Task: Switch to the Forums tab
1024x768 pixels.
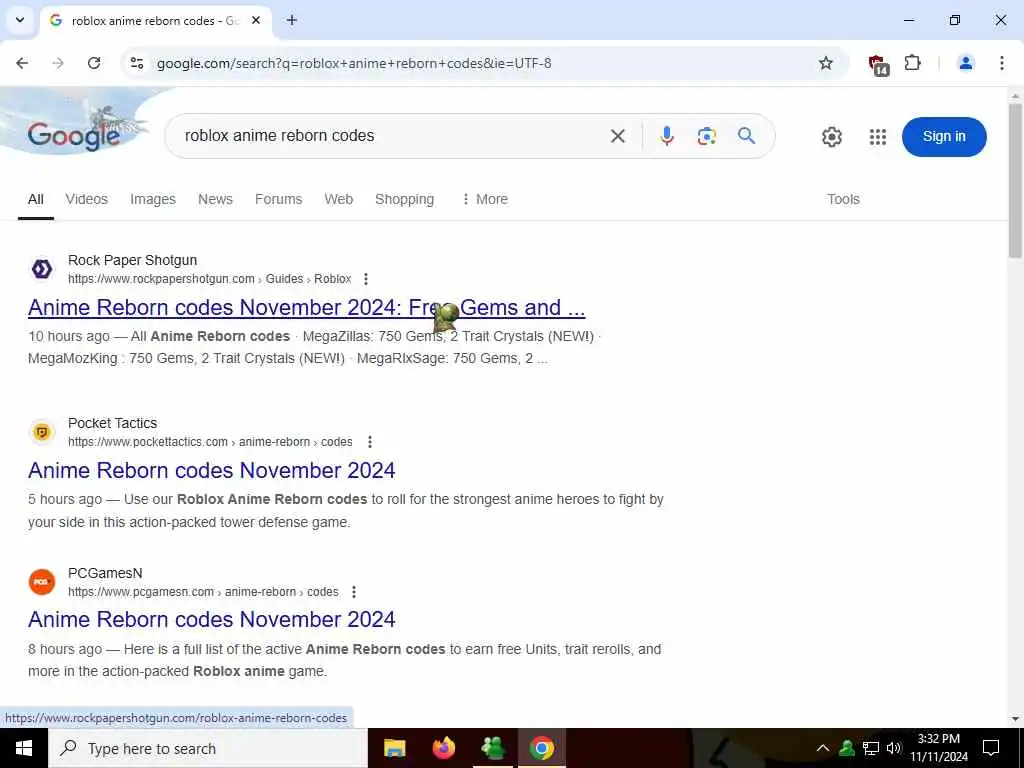Action: click(278, 199)
